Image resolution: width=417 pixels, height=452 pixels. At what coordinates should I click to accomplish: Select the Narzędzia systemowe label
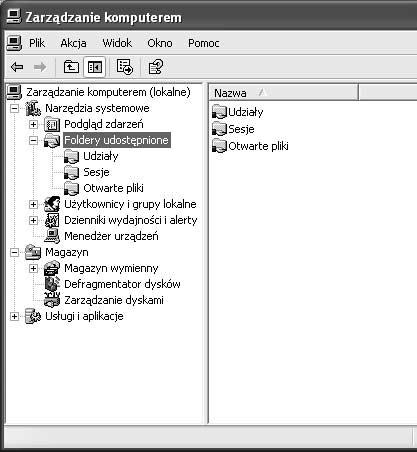pyautogui.click(x=97, y=108)
